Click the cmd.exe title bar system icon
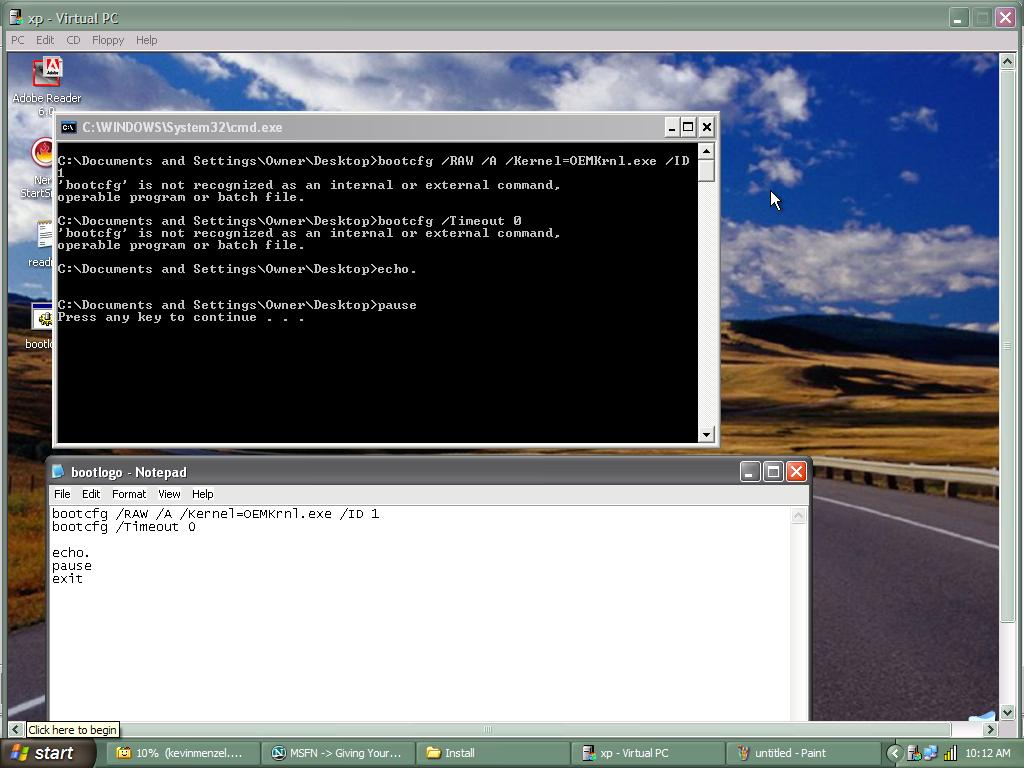The image size is (1024, 768). coord(68,127)
